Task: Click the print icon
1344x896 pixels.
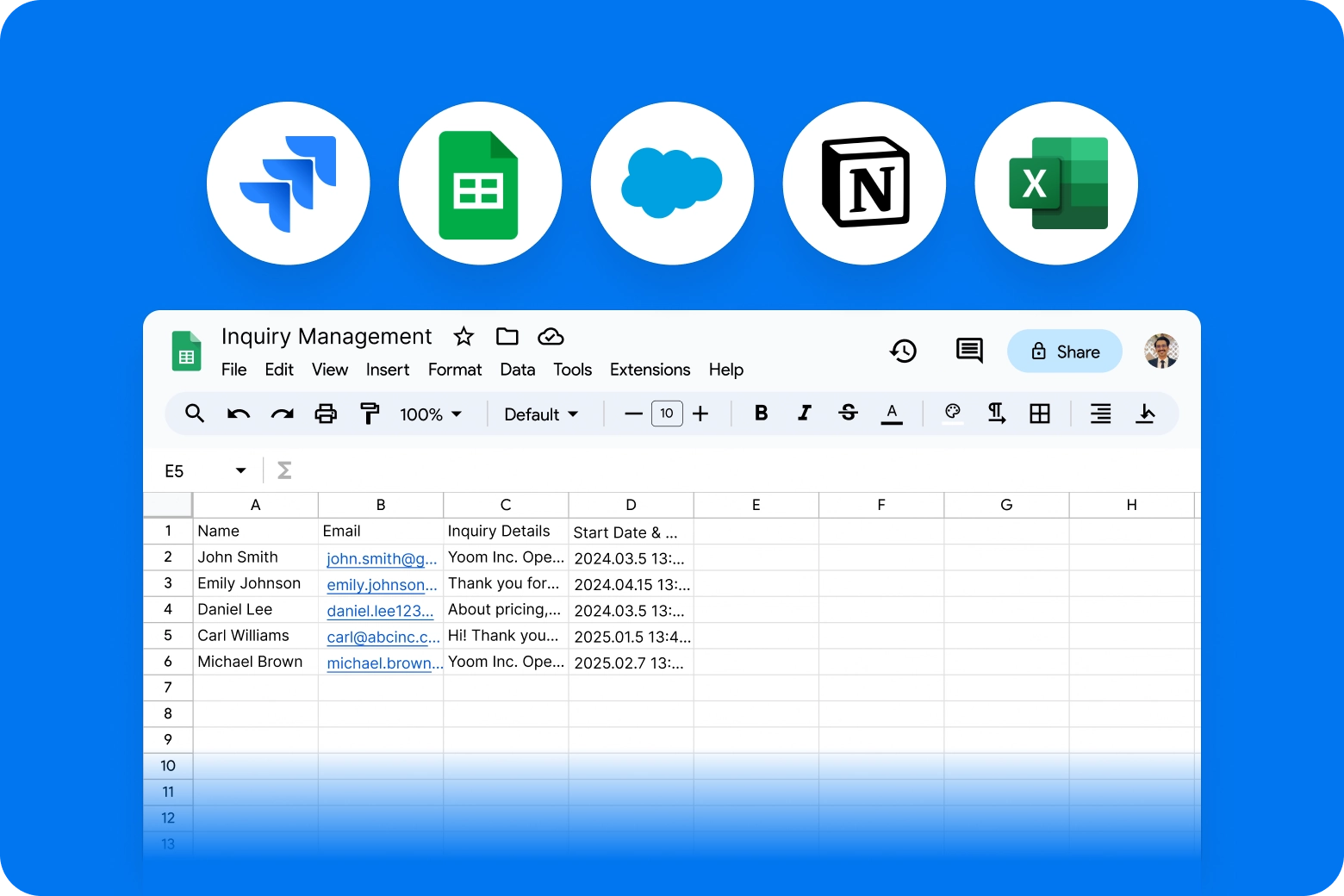Action: coord(326,414)
